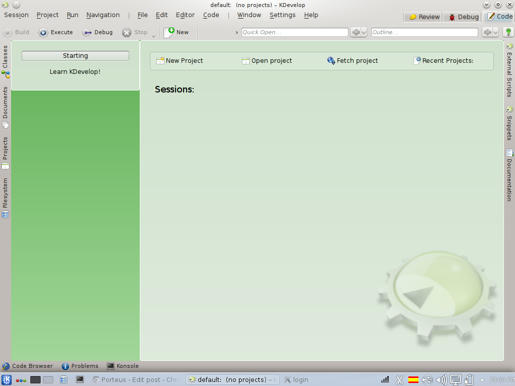This screenshot has height=386, width=515.
Task: Click the Stop toolbar icon
Action: 127,33
